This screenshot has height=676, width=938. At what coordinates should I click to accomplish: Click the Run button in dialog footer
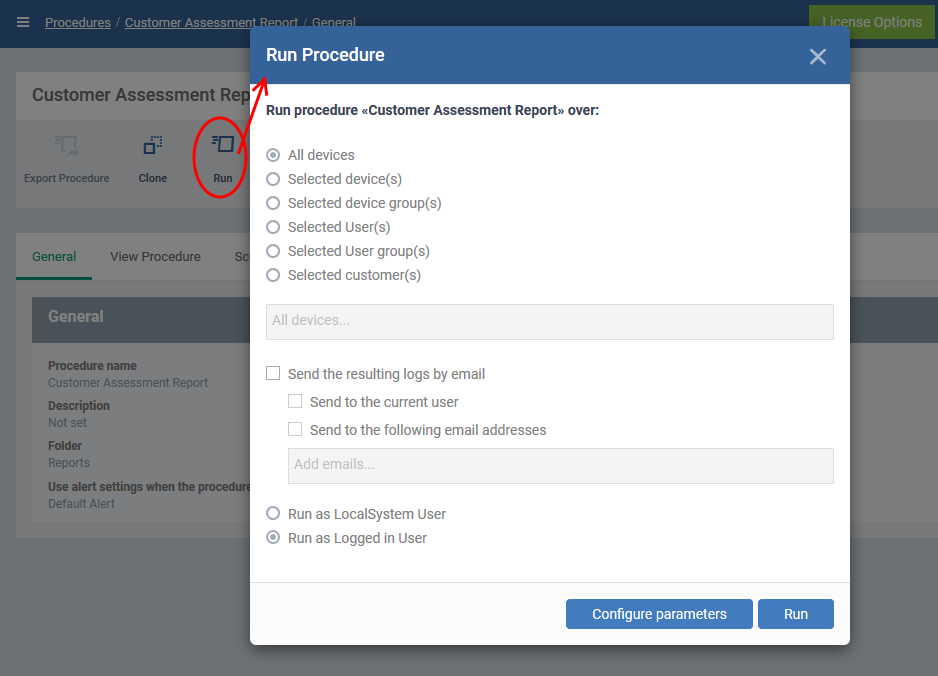point(796,614)
